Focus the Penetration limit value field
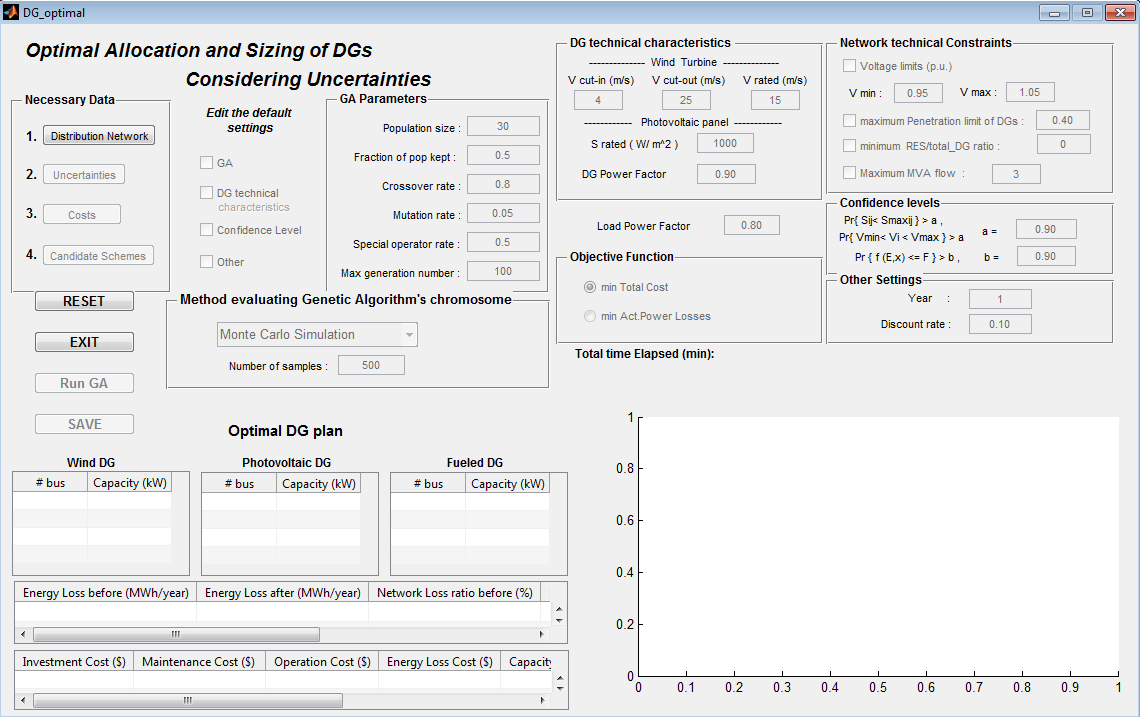 click(x=1062, y=121)
